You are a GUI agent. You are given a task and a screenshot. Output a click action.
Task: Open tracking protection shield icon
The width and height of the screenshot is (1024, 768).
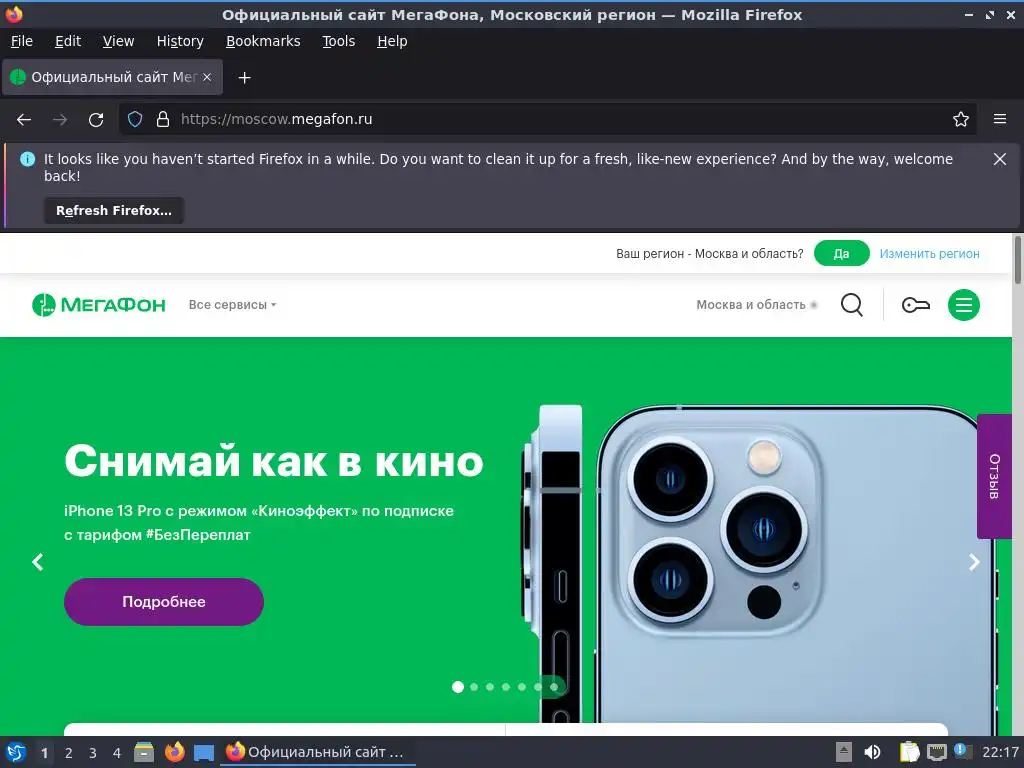[x=135, y=119]
